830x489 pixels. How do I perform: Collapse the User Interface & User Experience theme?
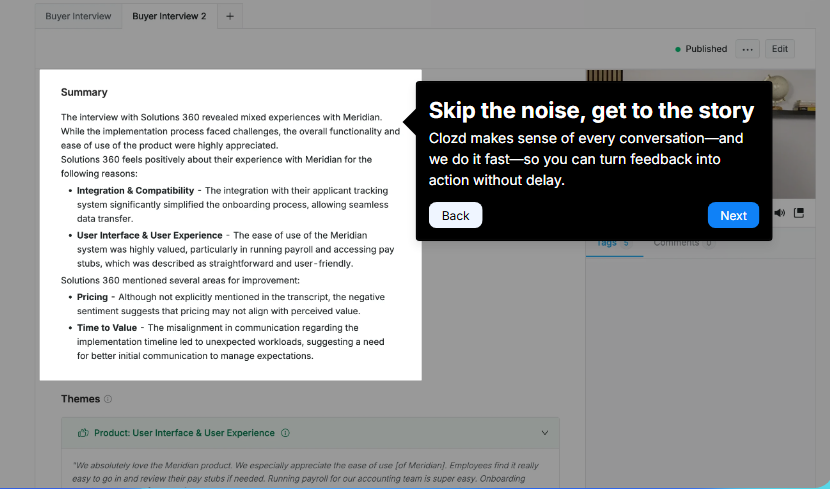click(545, 433)
